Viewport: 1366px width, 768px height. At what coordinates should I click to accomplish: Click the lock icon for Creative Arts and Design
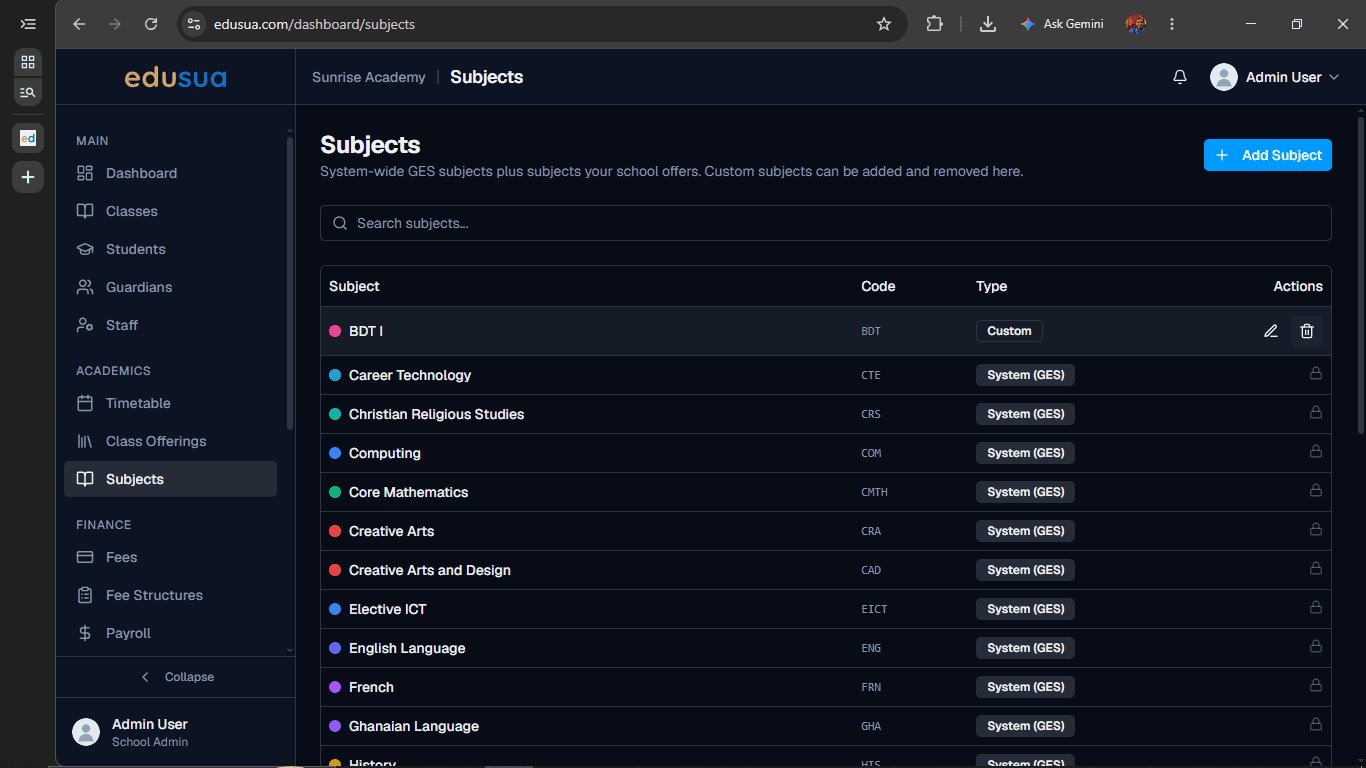point(1316,568)
